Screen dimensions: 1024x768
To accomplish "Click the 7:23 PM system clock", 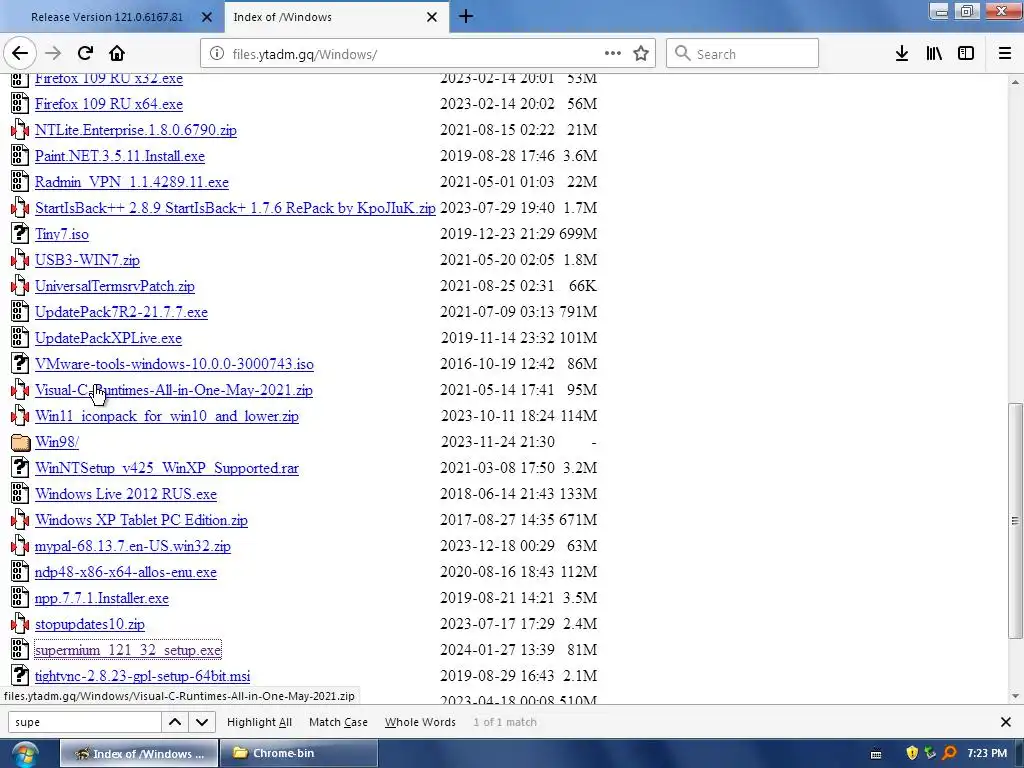I will 987,753.
